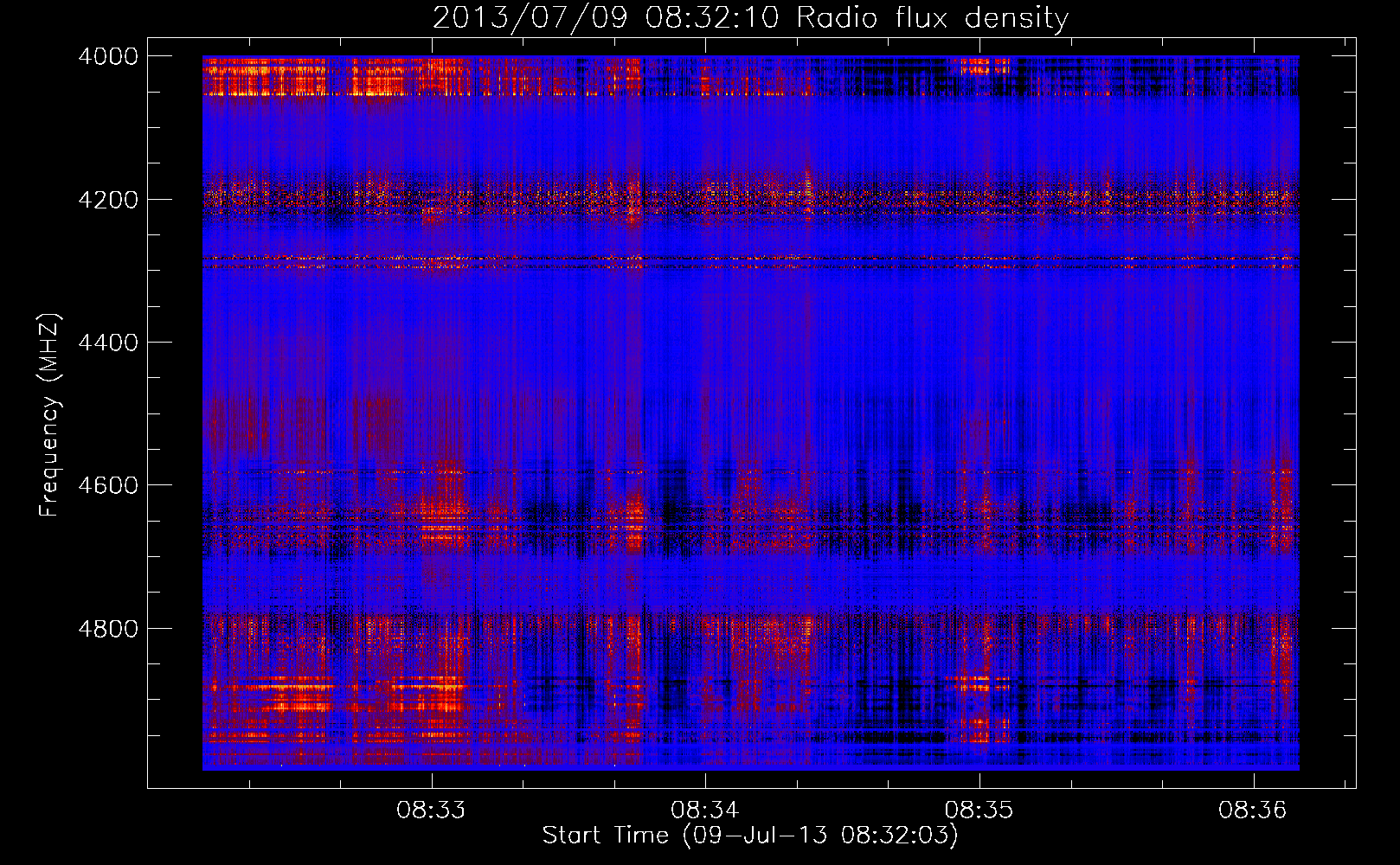Click the 08:35 time tick label
This screenshot has width=1400, height=865.
tap(979, 811)
